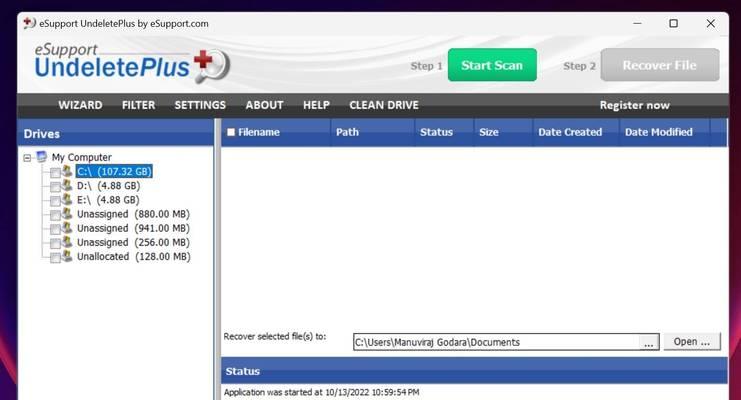Minimize the UndeletePlus window

coord(638,23)
